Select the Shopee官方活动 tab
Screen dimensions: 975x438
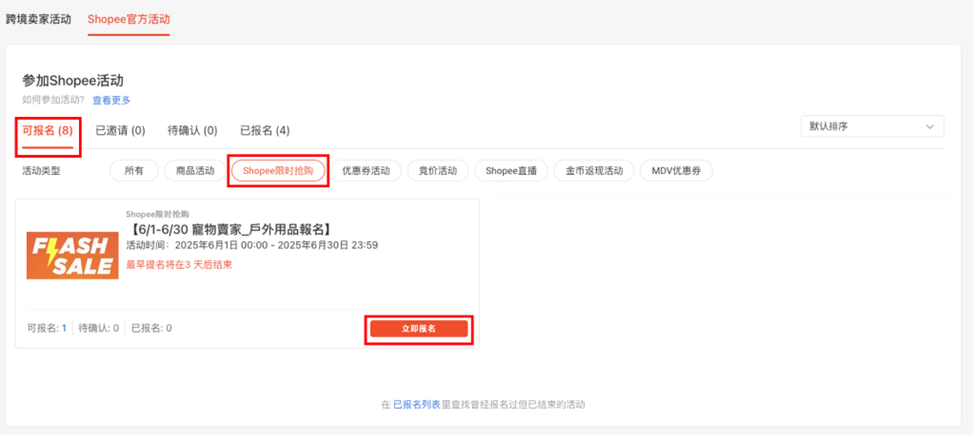coord(129,19)
